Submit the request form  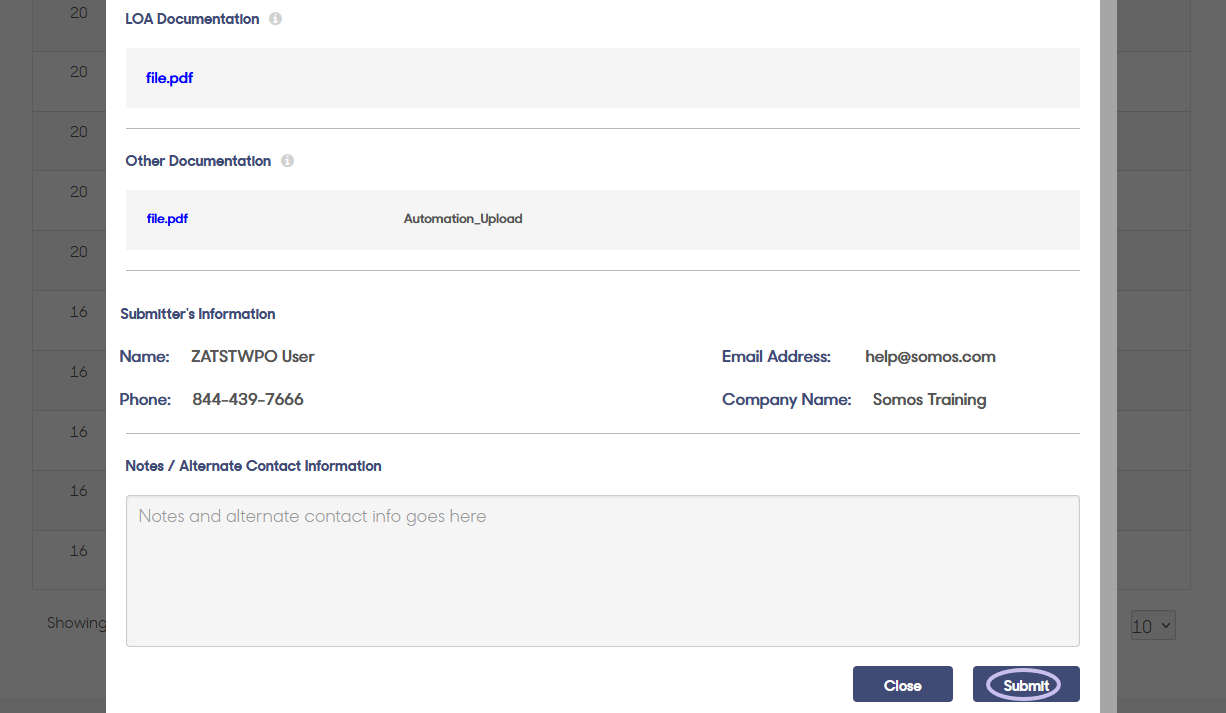[x=1026, y=684]
